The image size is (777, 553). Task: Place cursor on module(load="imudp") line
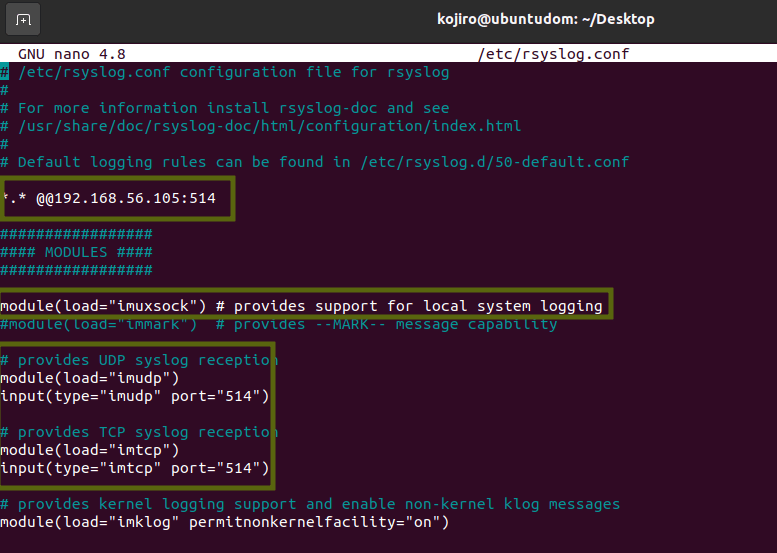(90, 378)
